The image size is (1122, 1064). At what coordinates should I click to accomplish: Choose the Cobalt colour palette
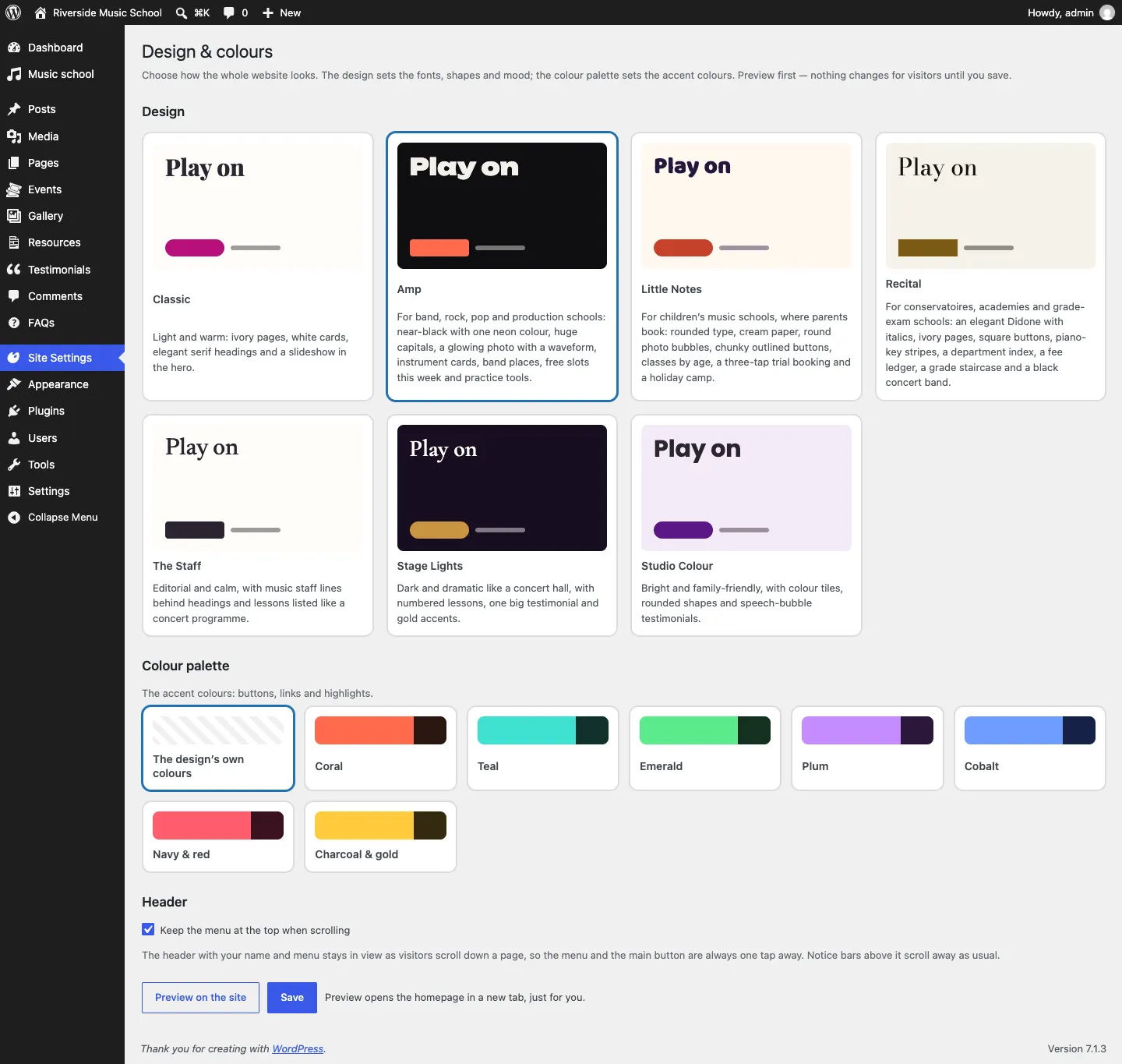click(x=1030, y=748)
